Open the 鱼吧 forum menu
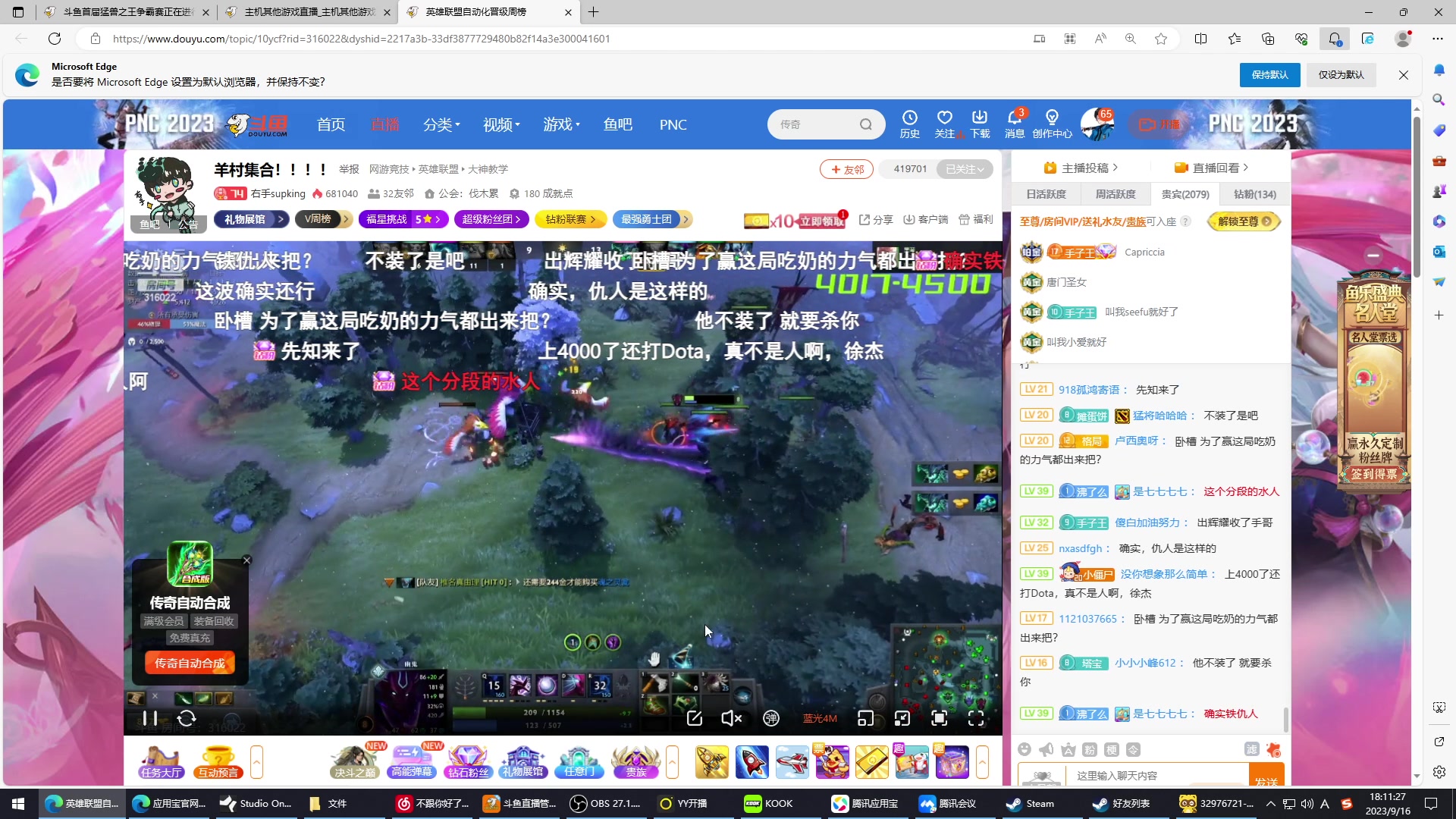1456x819 pixels. point(618,124)
